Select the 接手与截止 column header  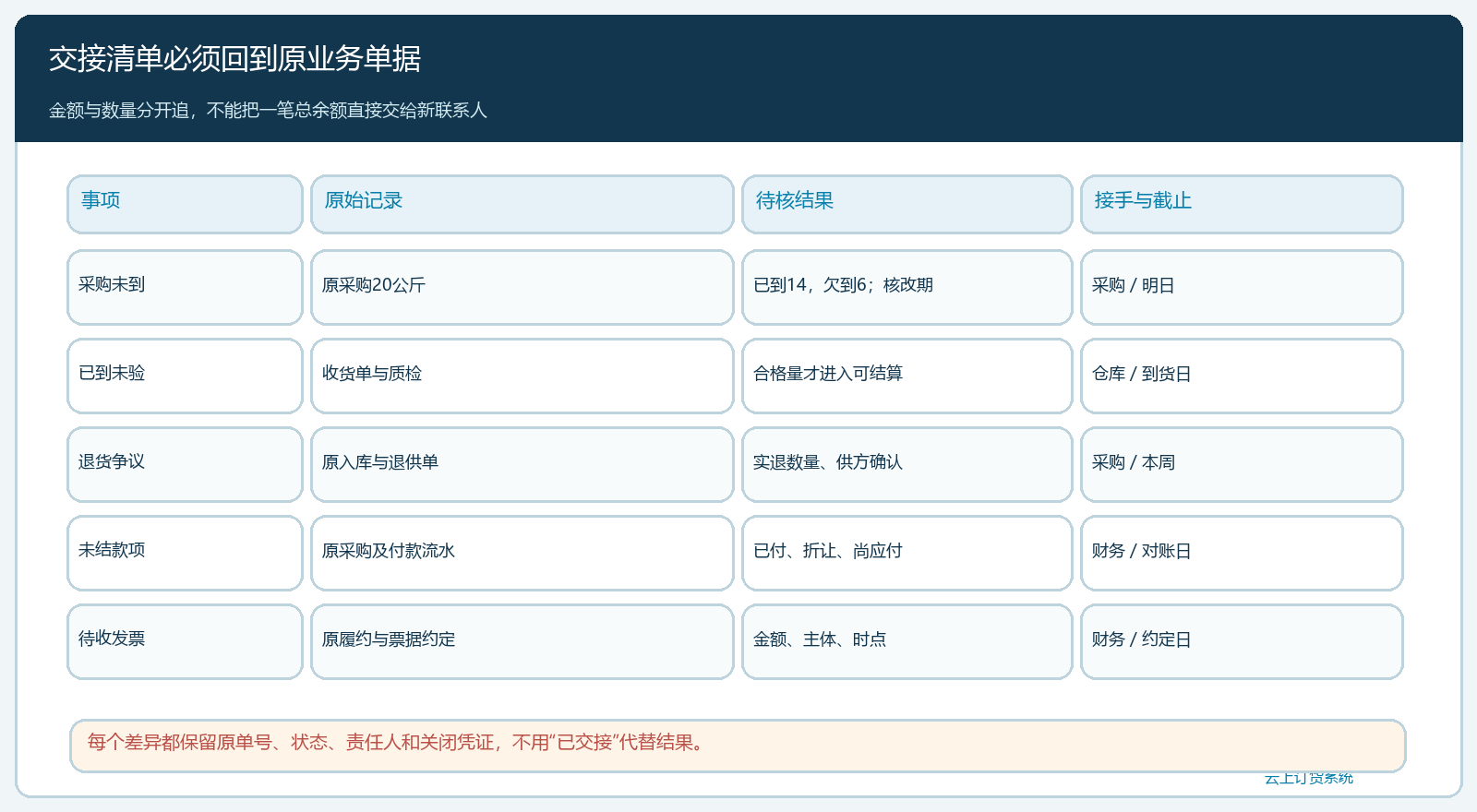(x=1242, y=204)
